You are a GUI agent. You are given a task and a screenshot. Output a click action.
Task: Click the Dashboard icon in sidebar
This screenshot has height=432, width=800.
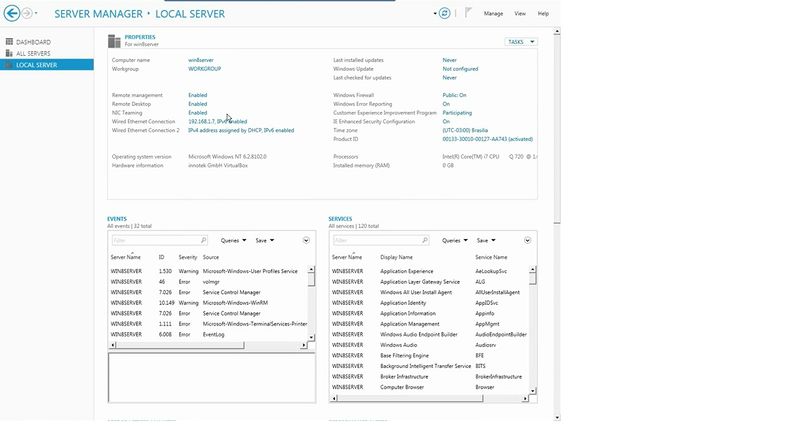click(x=9, y=42)
